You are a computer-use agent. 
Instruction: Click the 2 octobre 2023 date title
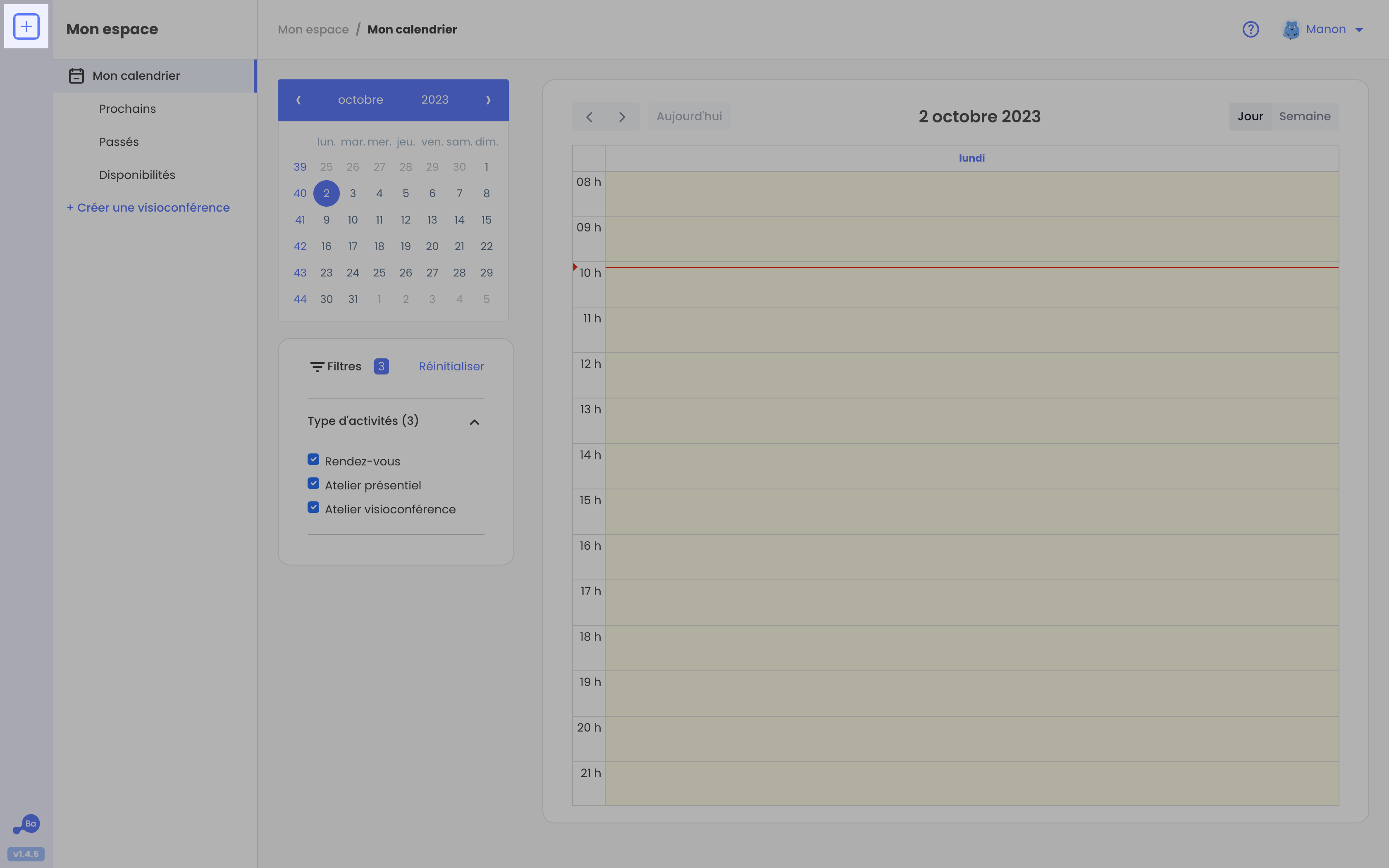[979, 117]
